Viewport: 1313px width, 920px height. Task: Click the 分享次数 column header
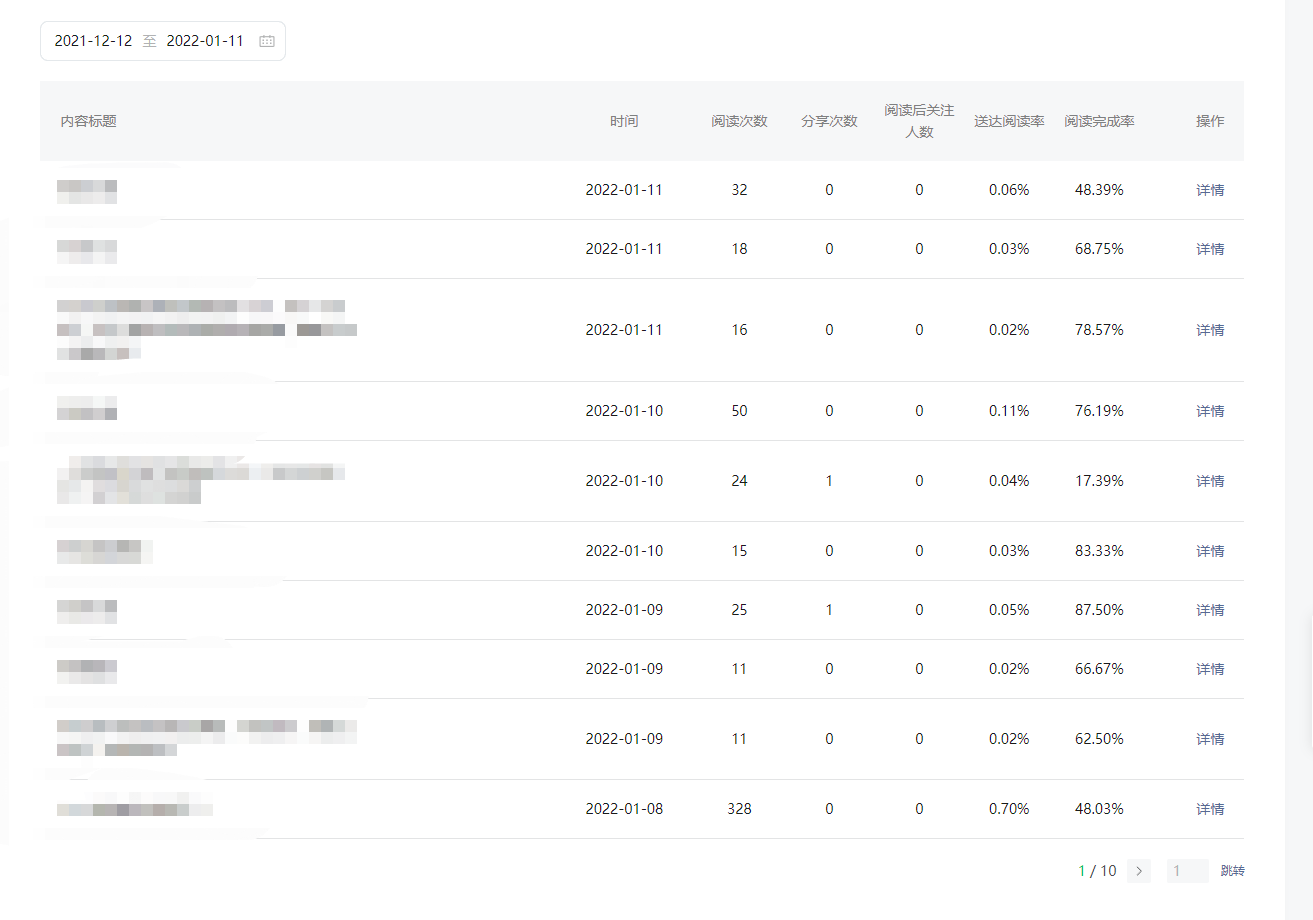click(829, 121)
